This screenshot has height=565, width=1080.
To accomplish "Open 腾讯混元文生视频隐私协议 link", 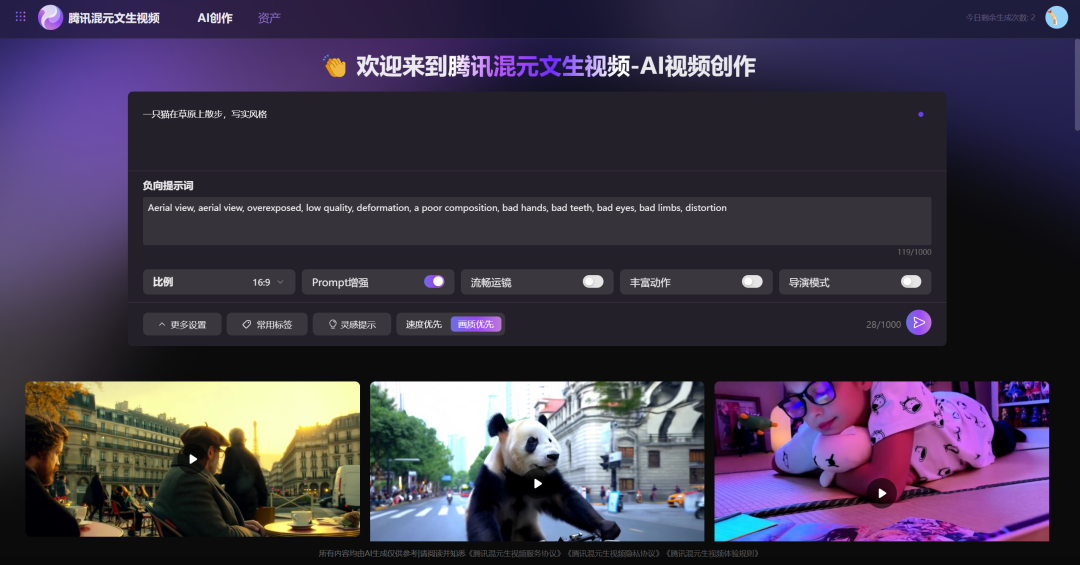I will point(614,553).
